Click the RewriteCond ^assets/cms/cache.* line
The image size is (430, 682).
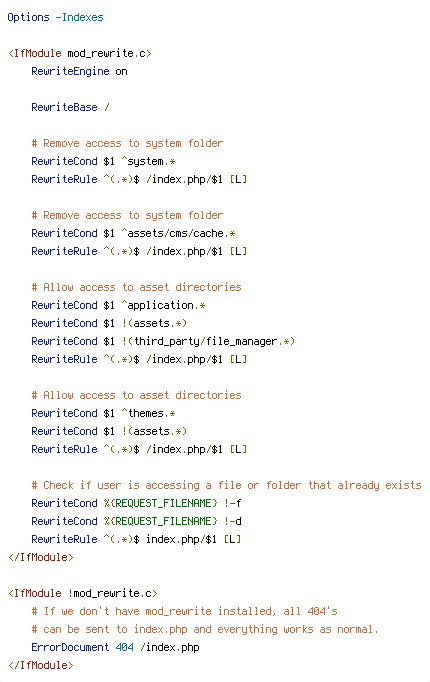click(x=133, y=234)
